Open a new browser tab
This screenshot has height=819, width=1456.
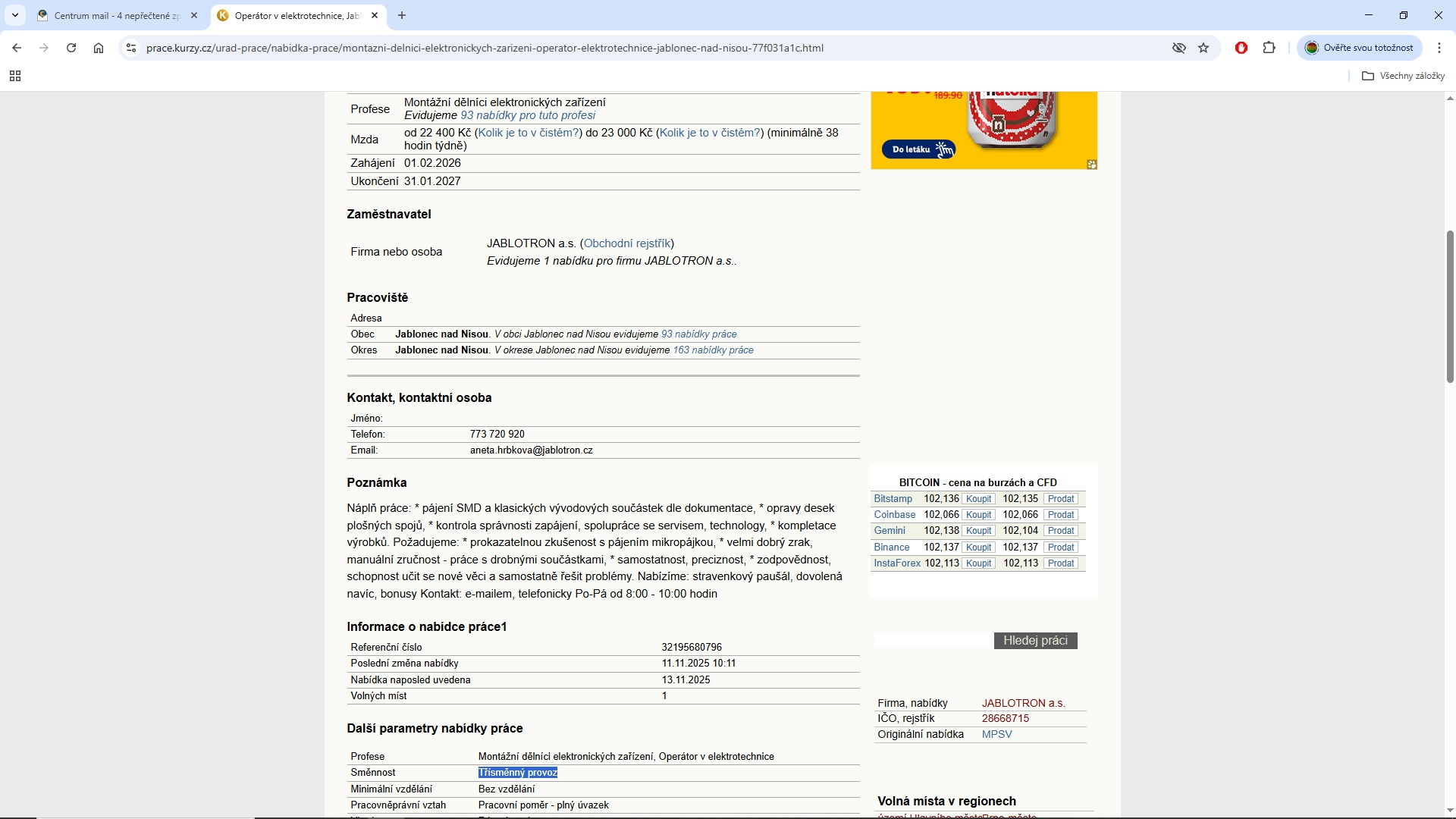click(x=402, y=15)
